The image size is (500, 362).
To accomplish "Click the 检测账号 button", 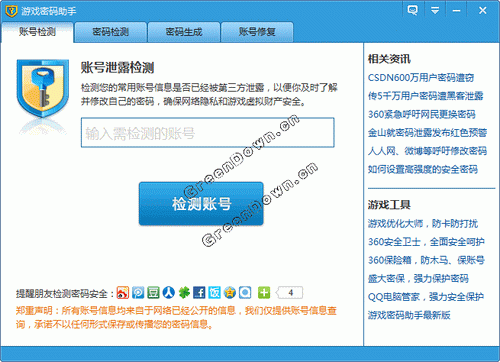I will tap(201, 204).
